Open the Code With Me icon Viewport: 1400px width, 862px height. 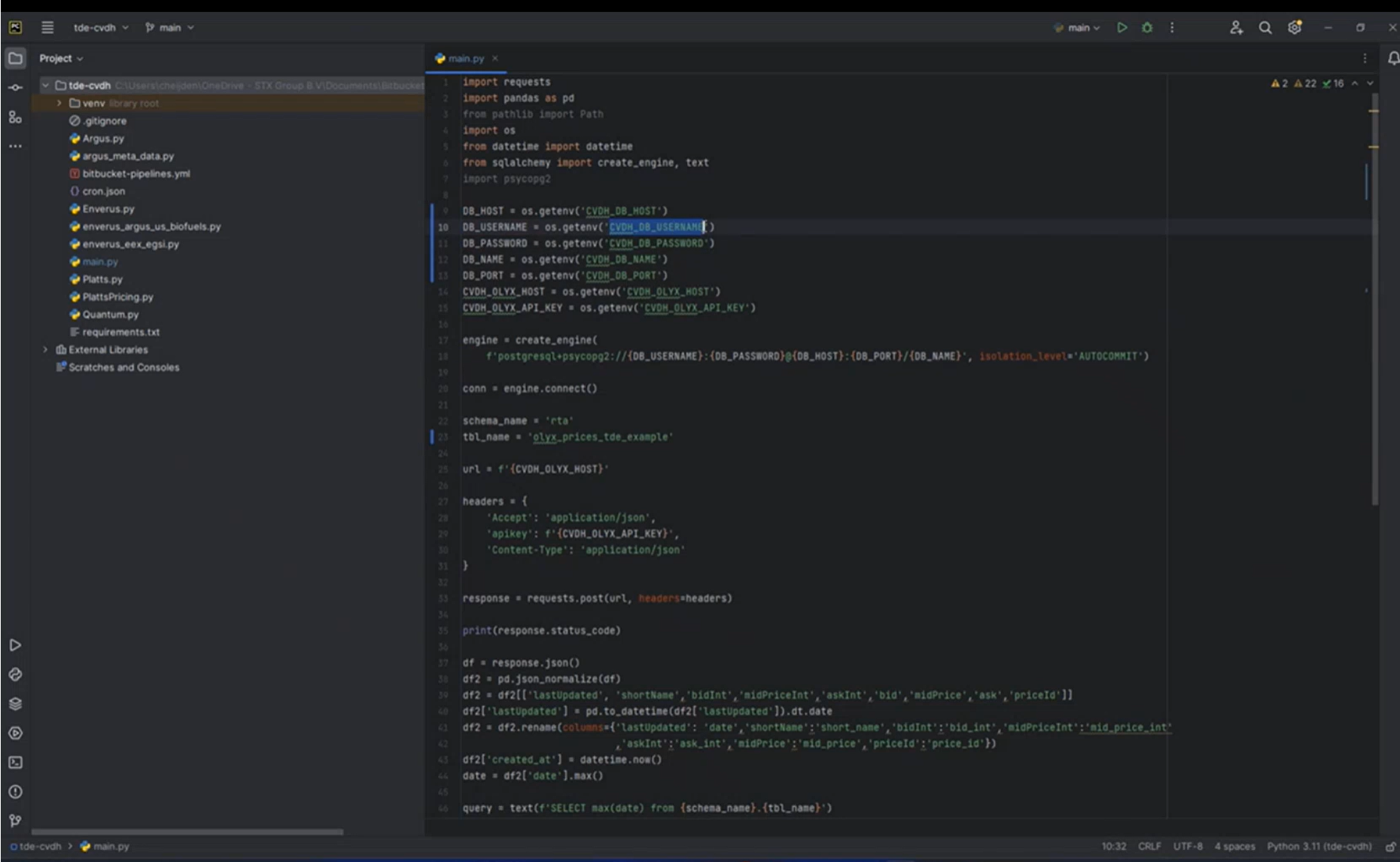tap(1236, 28)
